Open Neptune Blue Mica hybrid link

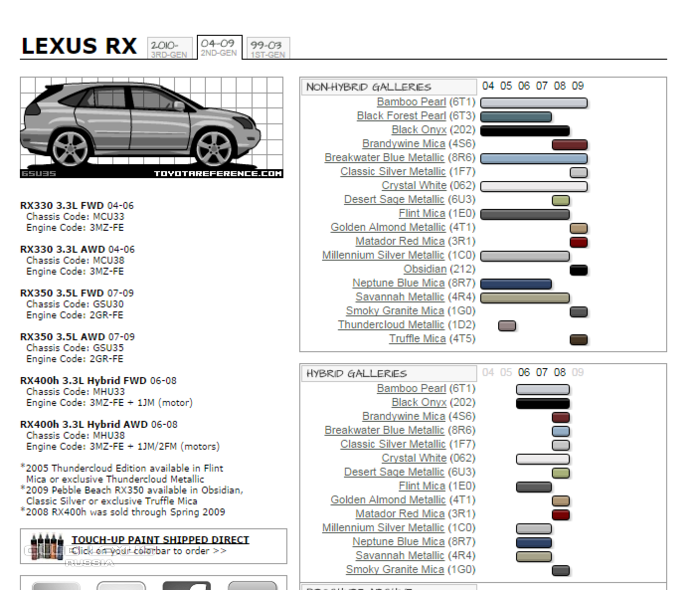398,541
